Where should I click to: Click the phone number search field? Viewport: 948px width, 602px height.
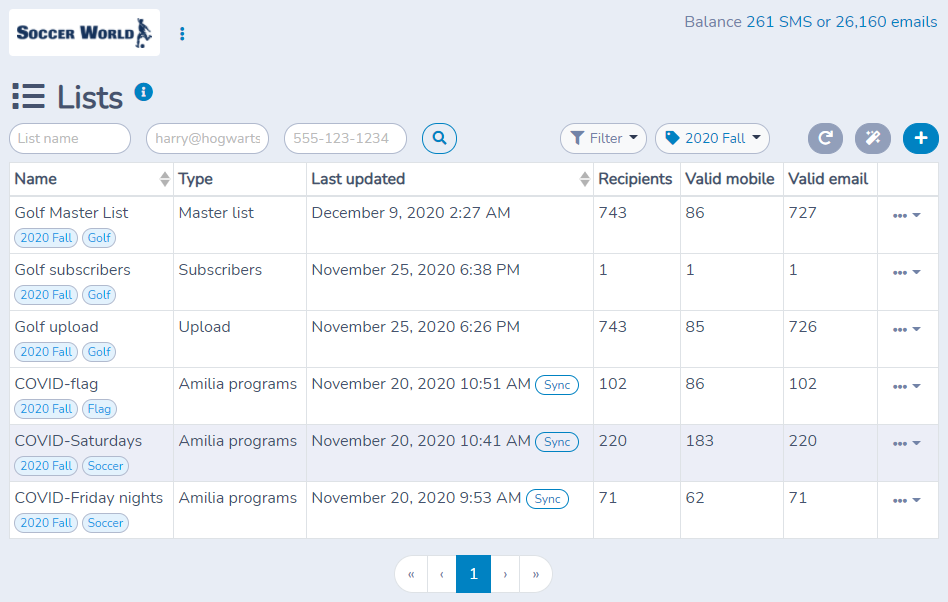(345, 138)
